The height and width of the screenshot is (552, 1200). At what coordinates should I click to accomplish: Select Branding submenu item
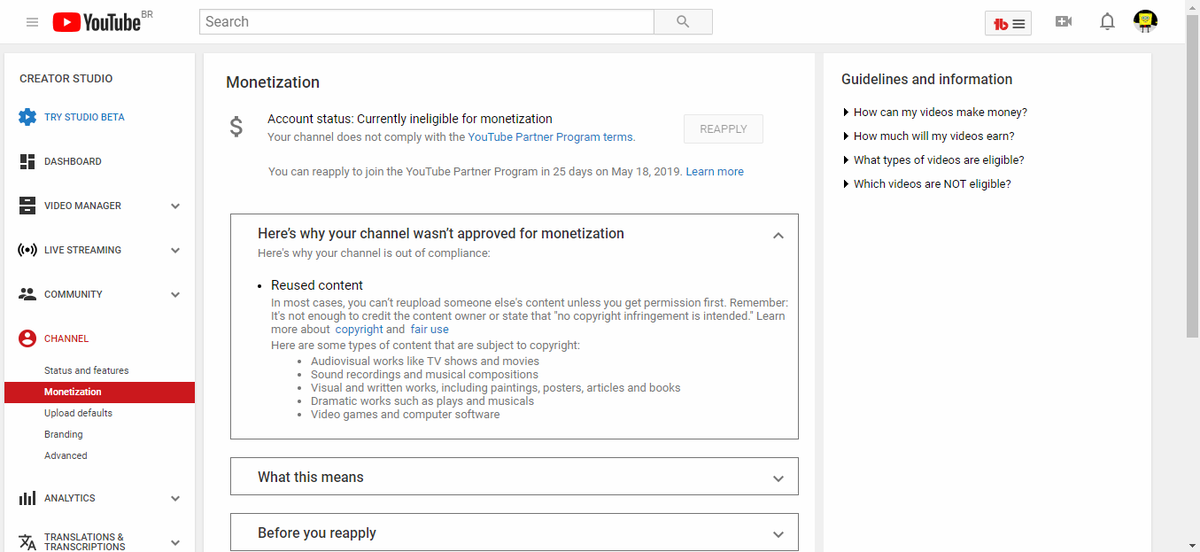tap(63, 434)
